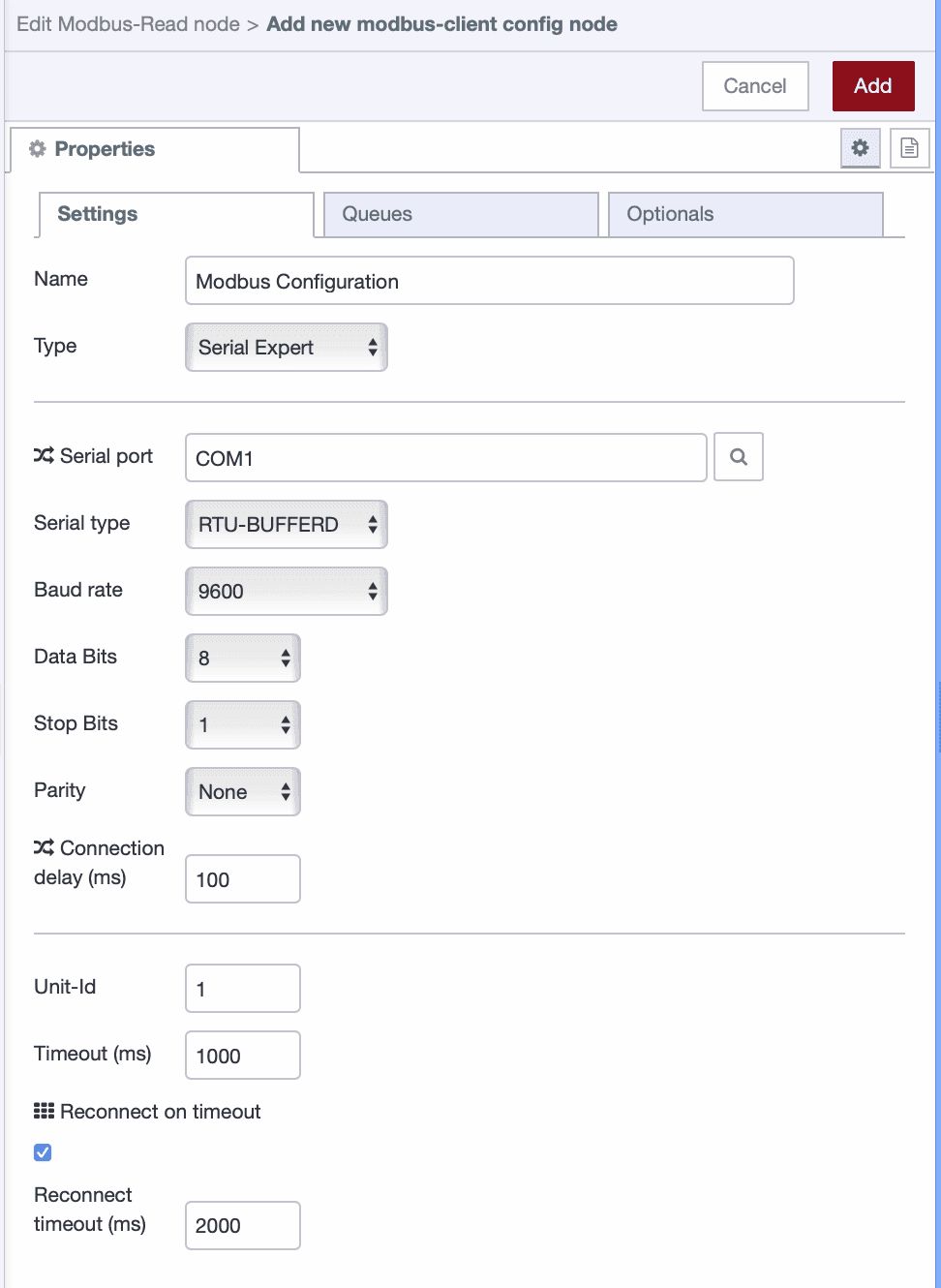The height and width of the screenshot is (1288, 941).
Task: Switch to the Queues tab
Action: point(460,214)
